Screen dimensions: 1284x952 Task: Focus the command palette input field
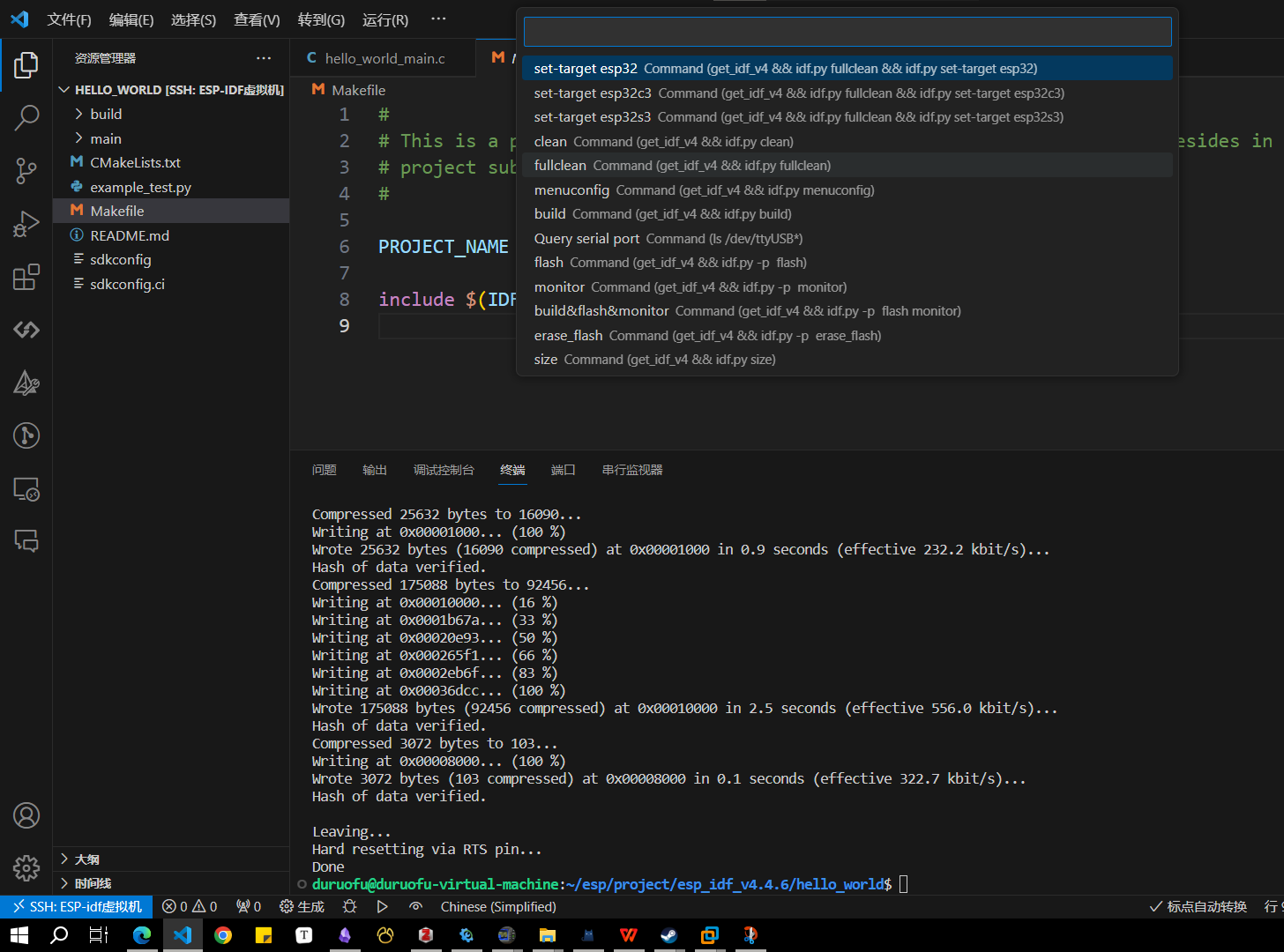click(847, 32)
